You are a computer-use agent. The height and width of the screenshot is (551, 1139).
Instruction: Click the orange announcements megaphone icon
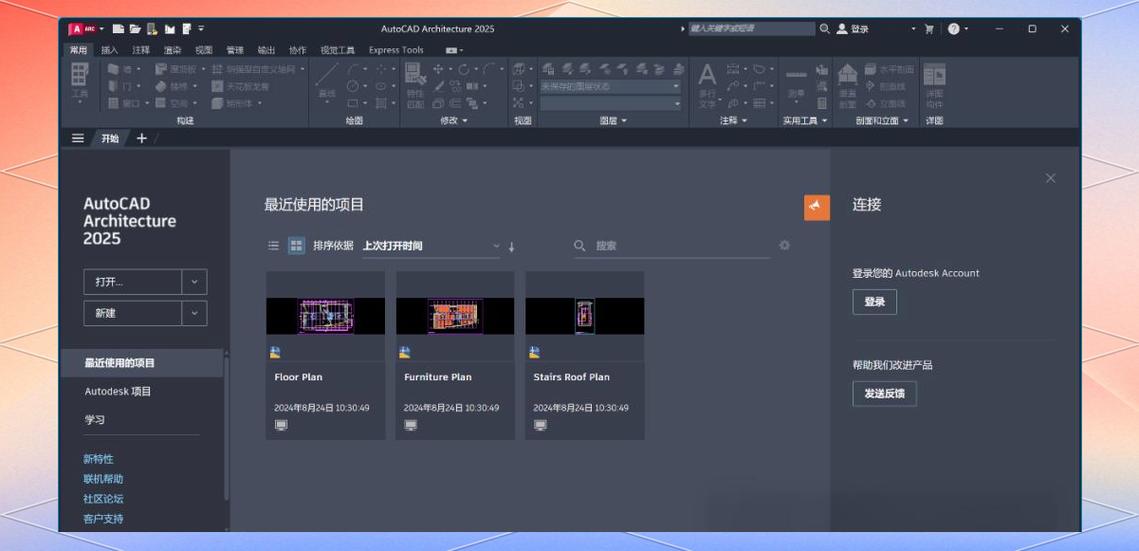(816, 208)
